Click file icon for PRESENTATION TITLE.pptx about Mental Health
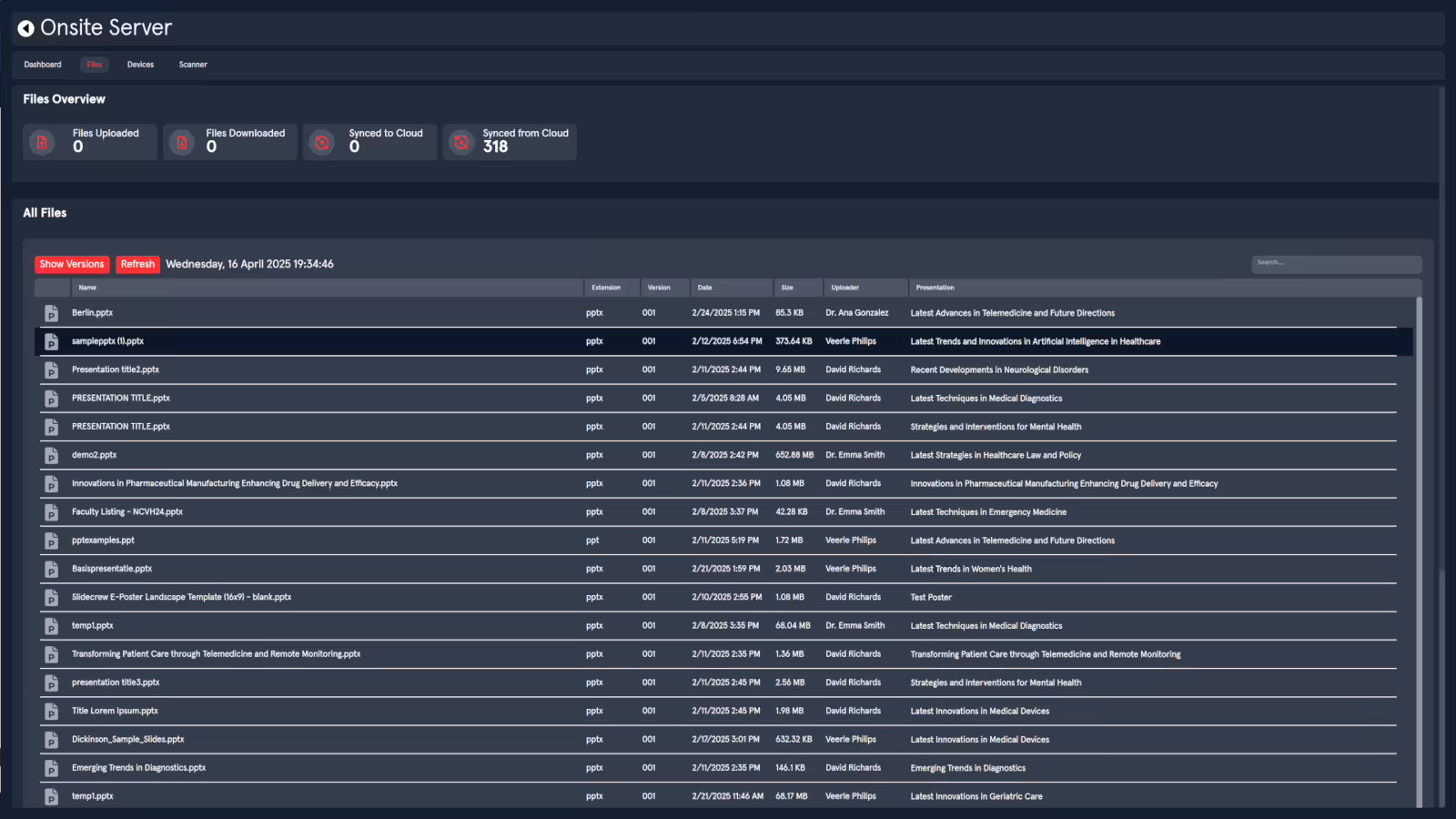This screenshot has height=819, width=1456. (x=52, y=427)
